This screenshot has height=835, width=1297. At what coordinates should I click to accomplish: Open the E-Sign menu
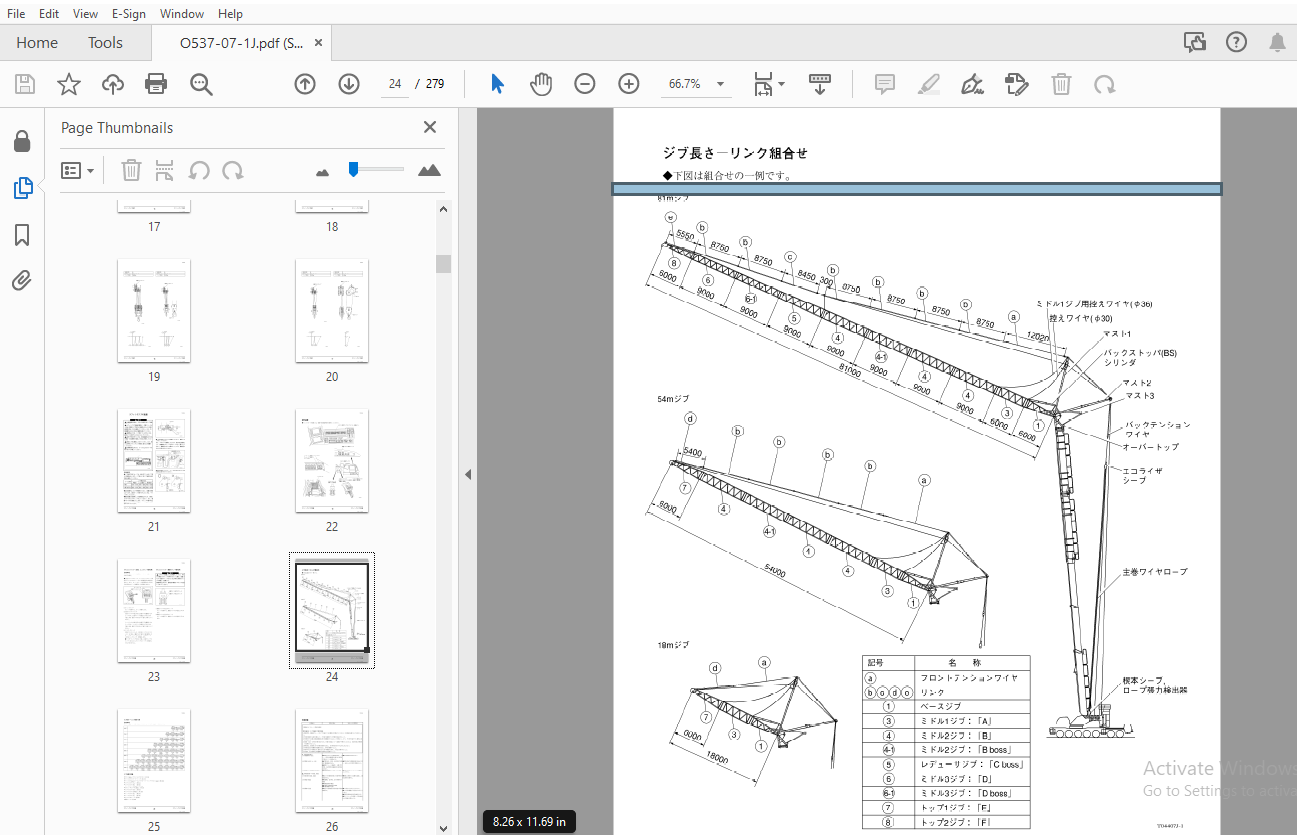(130, 13)
